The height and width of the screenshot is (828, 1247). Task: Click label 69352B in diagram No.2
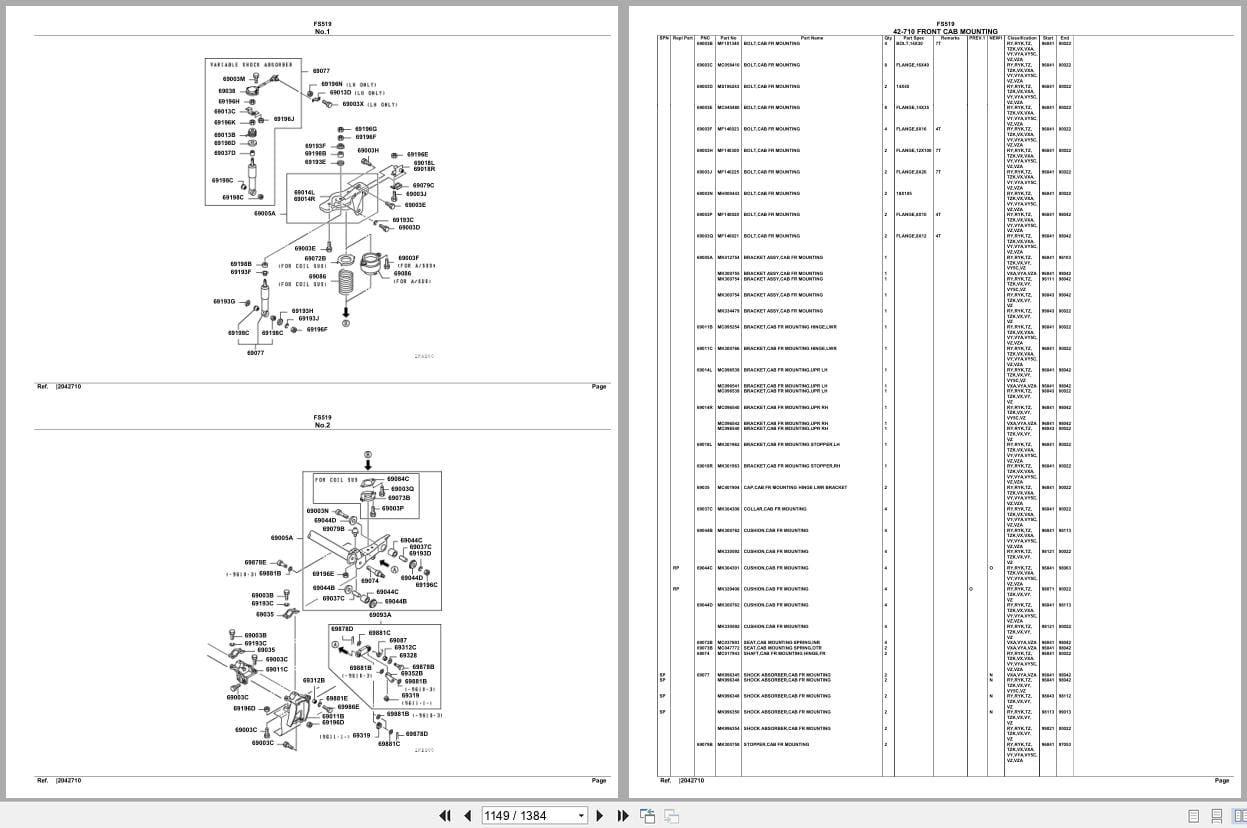coord(412,674)
